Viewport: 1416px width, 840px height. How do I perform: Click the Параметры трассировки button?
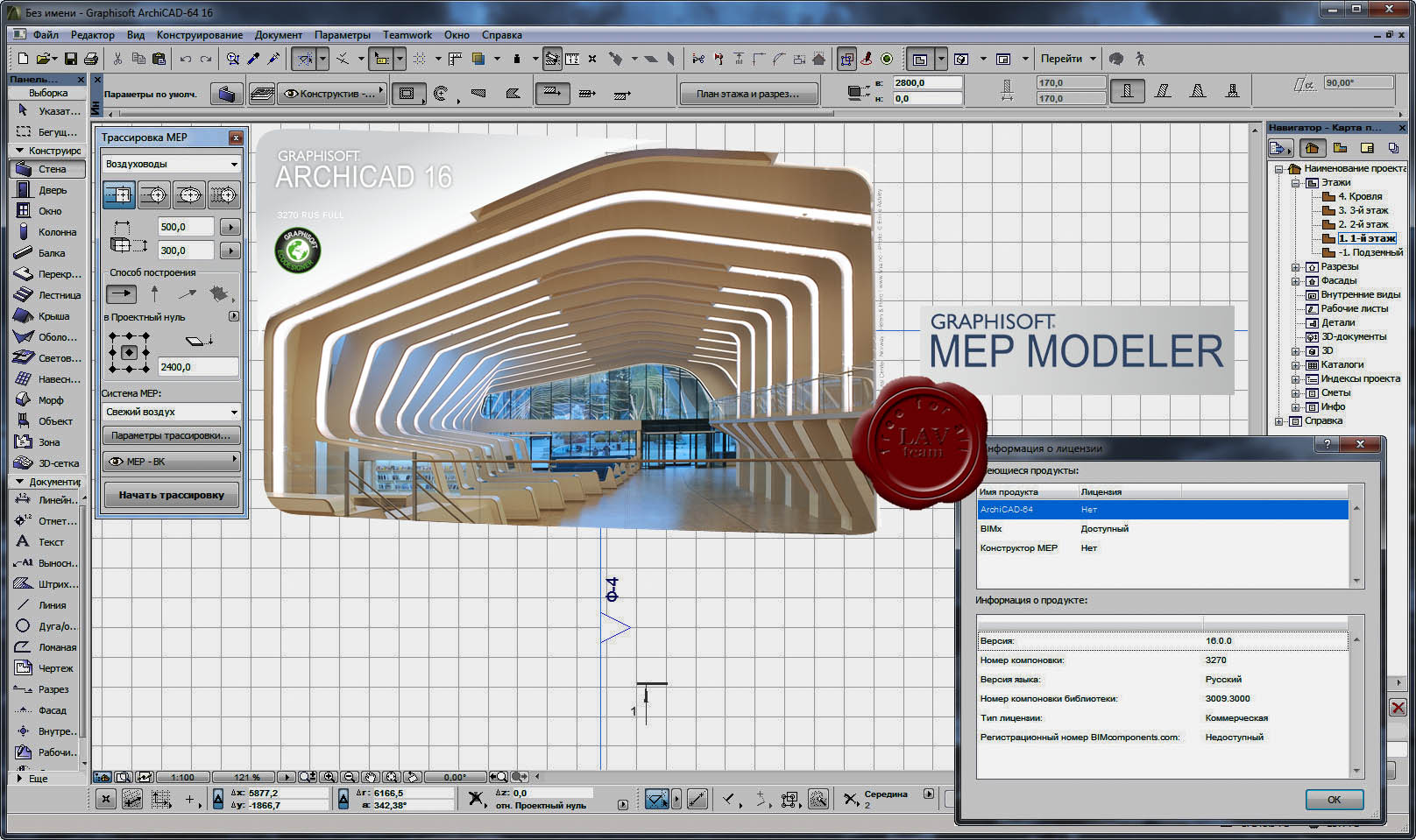point(172,435)
